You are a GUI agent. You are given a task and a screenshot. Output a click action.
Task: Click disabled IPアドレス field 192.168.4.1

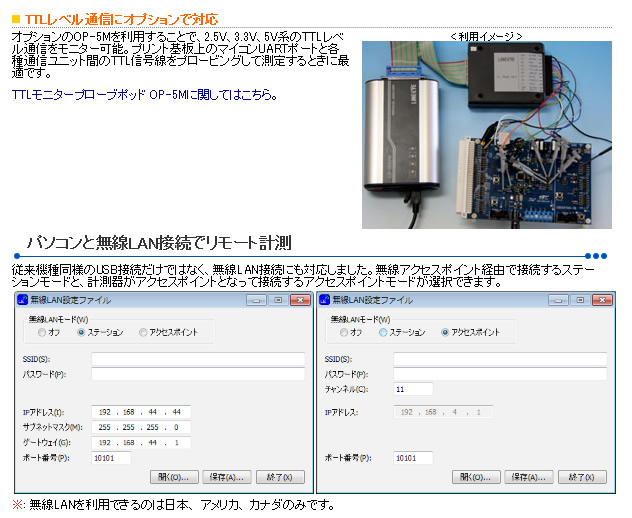coord(443,412)
